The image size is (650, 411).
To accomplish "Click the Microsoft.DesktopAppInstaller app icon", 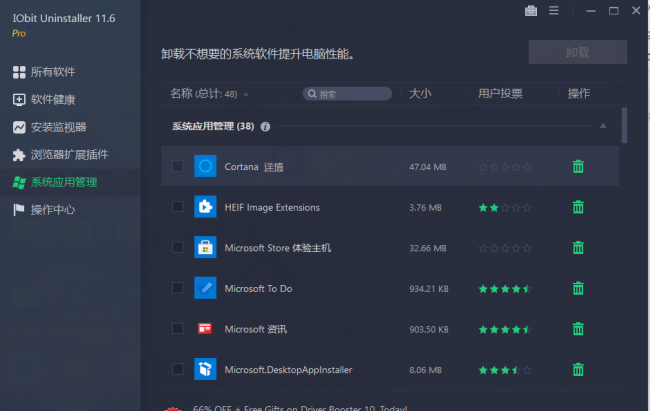I will tap(205, 370).
